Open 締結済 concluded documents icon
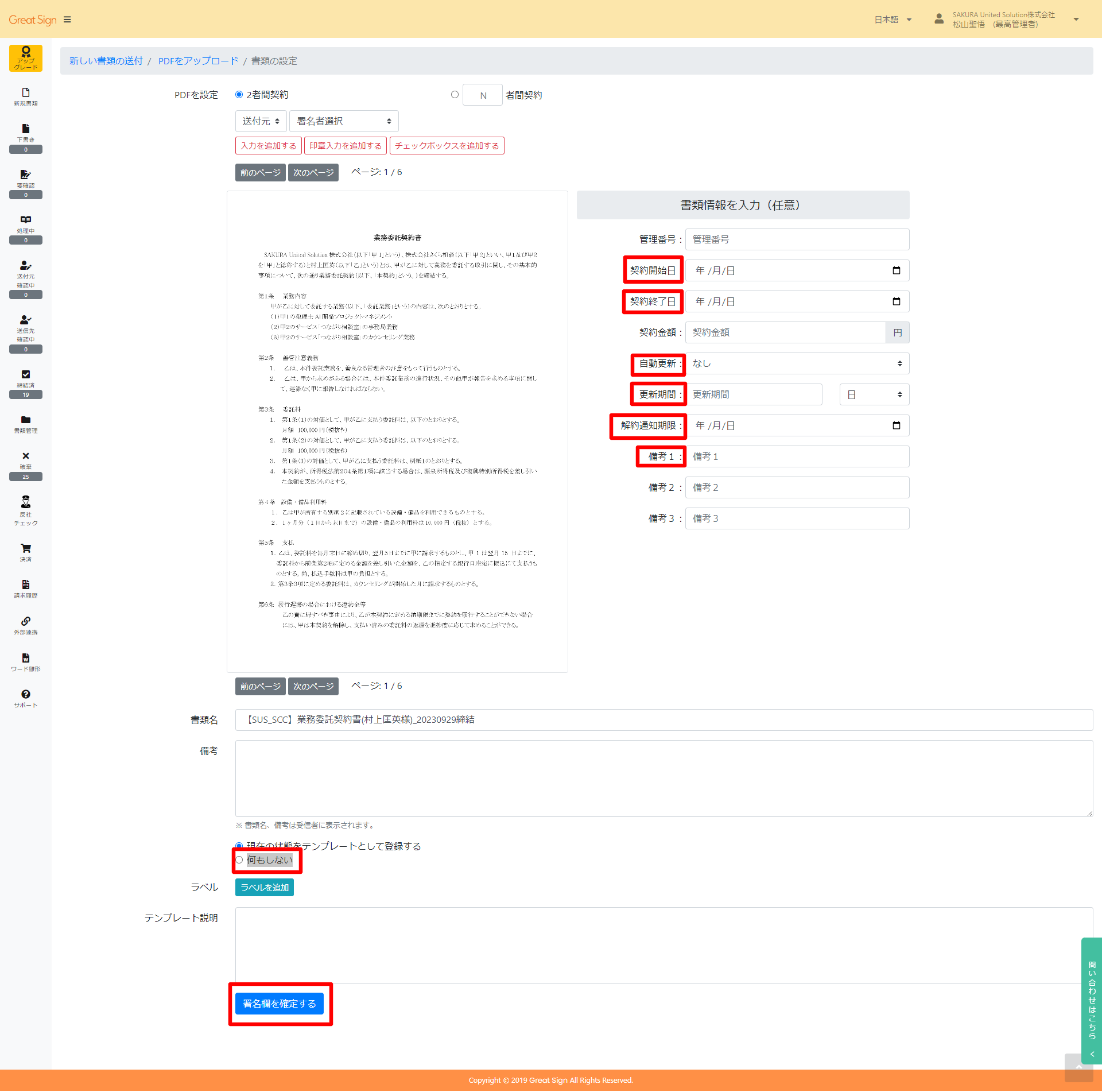 pos(26,378)
